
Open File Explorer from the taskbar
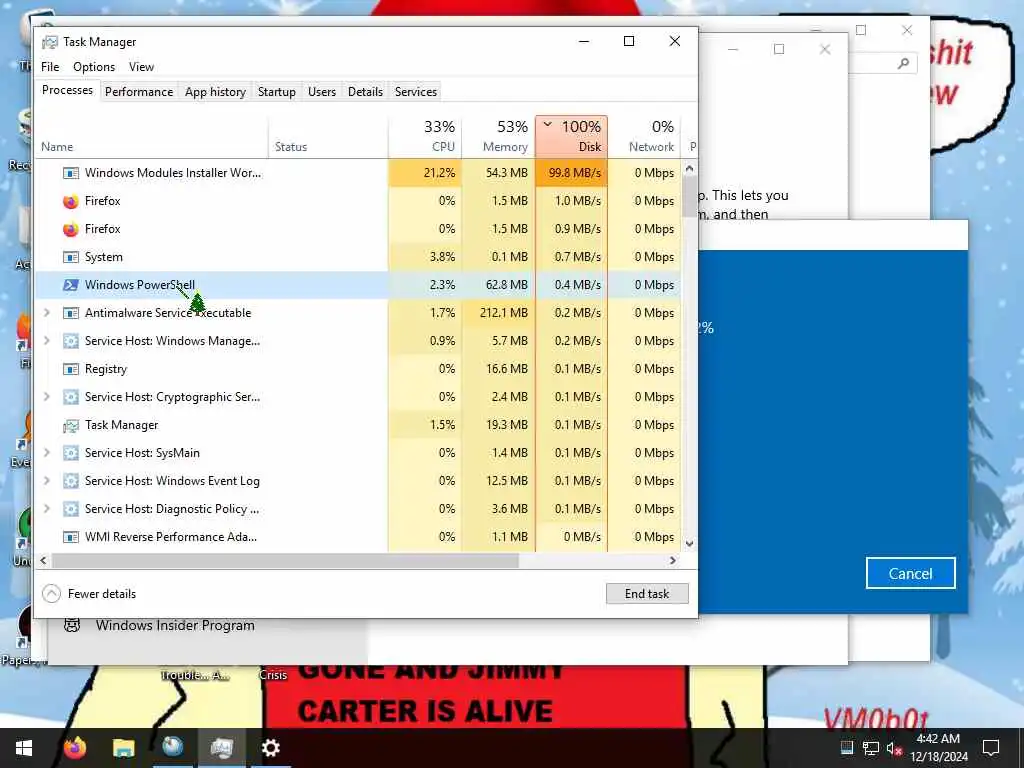[x=123, y=748]
